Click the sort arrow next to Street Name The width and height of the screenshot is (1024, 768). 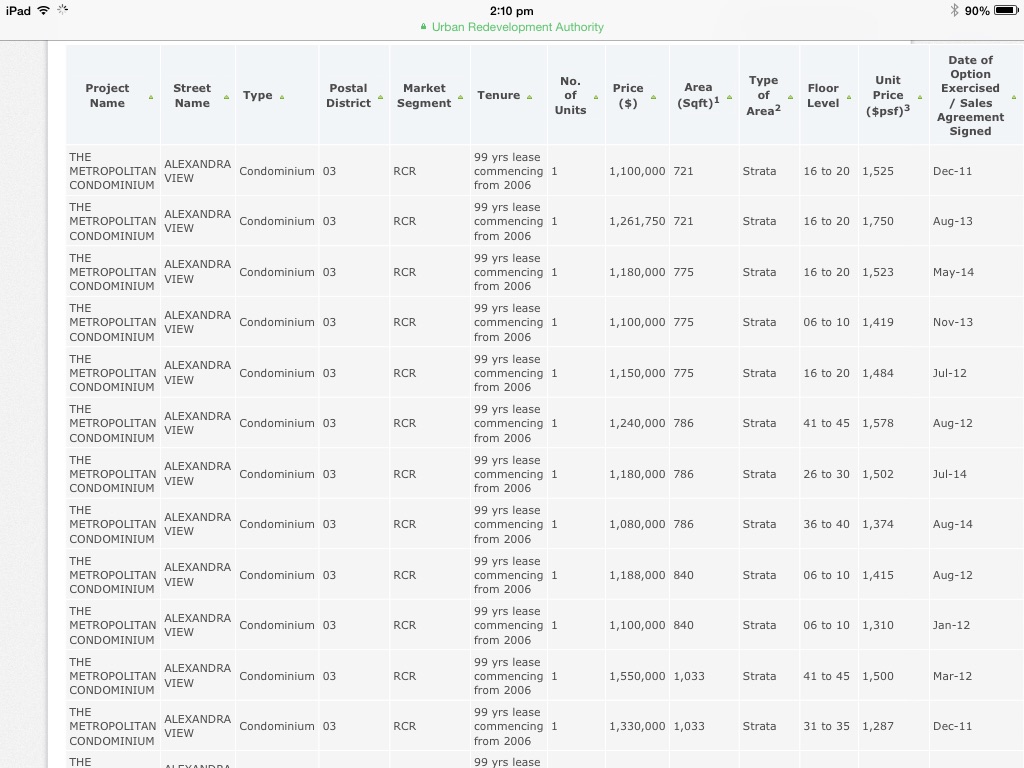click(227, 97)
